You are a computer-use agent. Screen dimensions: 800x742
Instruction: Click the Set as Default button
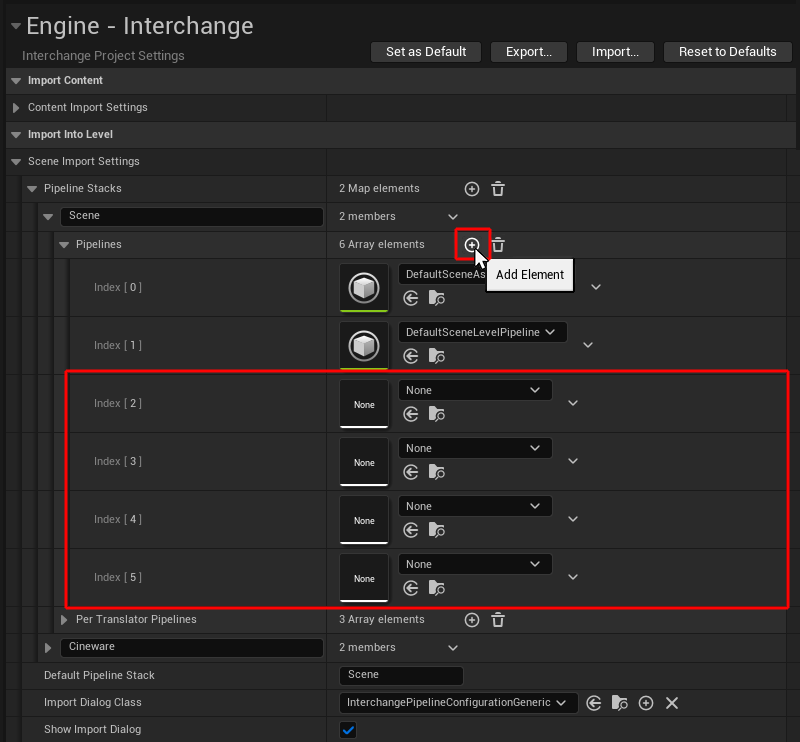[x=425, y=52]
